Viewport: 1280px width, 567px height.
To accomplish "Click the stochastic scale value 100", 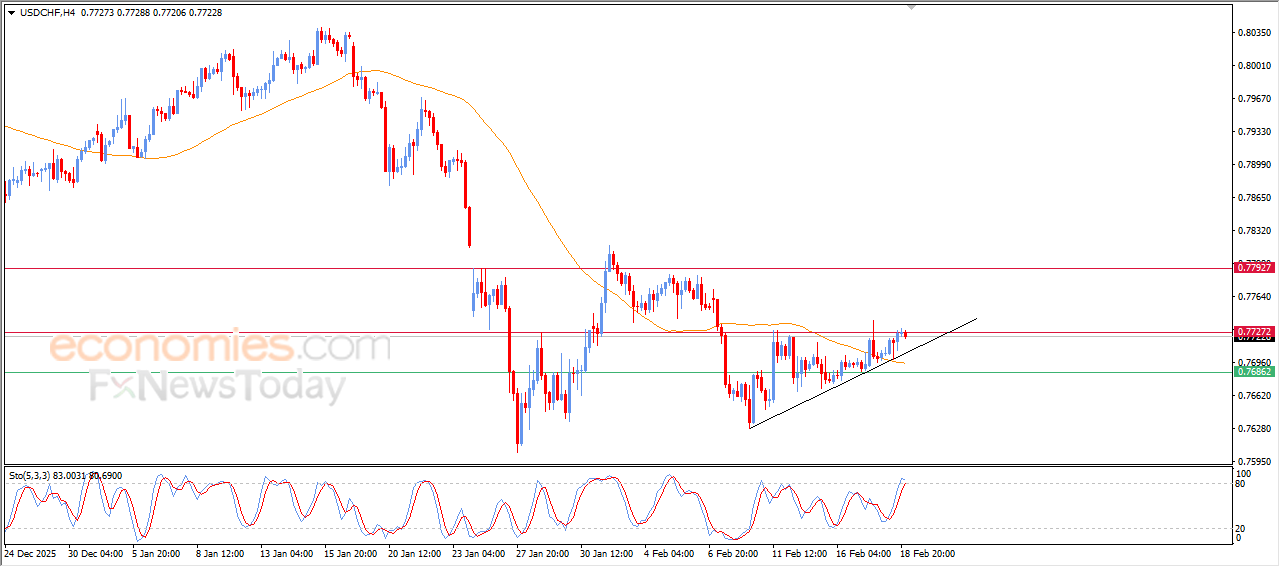I will click(x=1244, y=473).
